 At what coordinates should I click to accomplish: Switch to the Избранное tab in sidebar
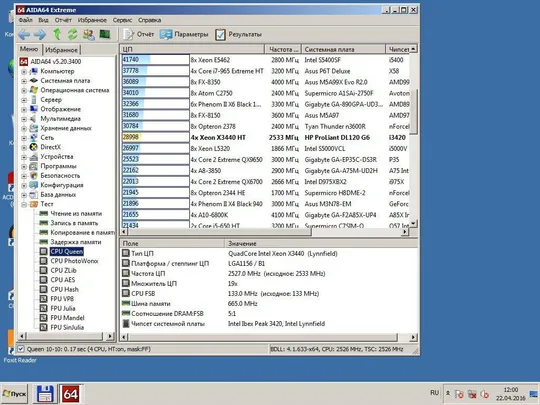pyautogui.click(x=62, y=50)
